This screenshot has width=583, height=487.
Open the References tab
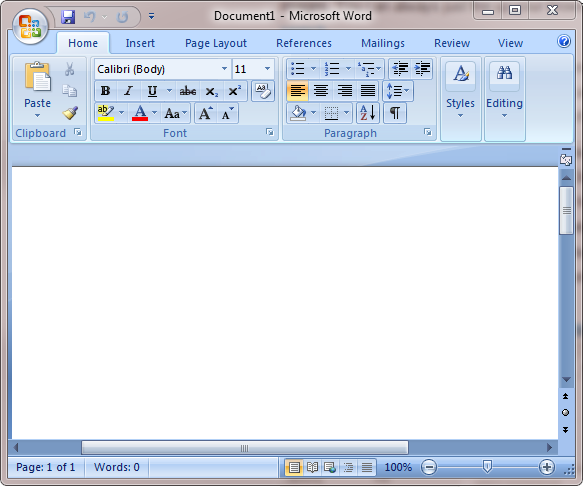pos(304,43)
